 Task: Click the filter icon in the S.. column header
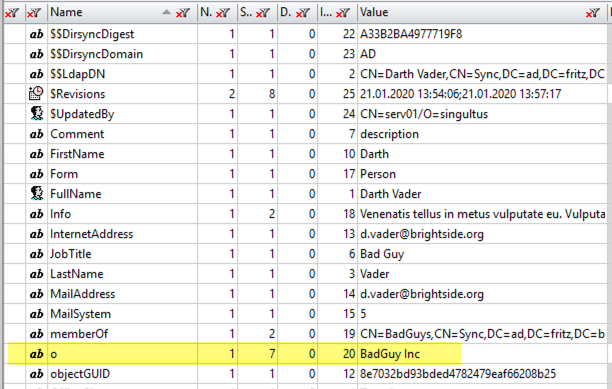(x=263, y=13)
